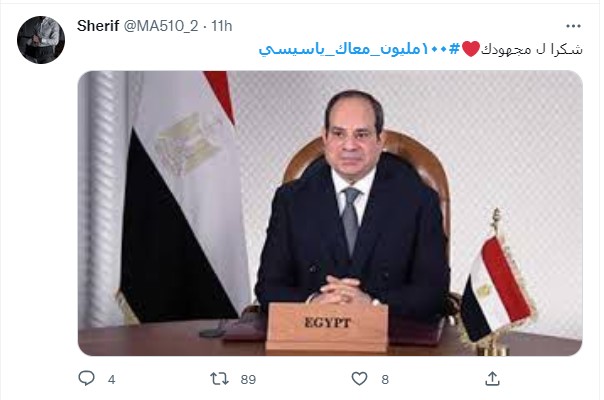Open the reply speech bubble icon
Viewport: 604px width, 400px height.
click(86, 378)
